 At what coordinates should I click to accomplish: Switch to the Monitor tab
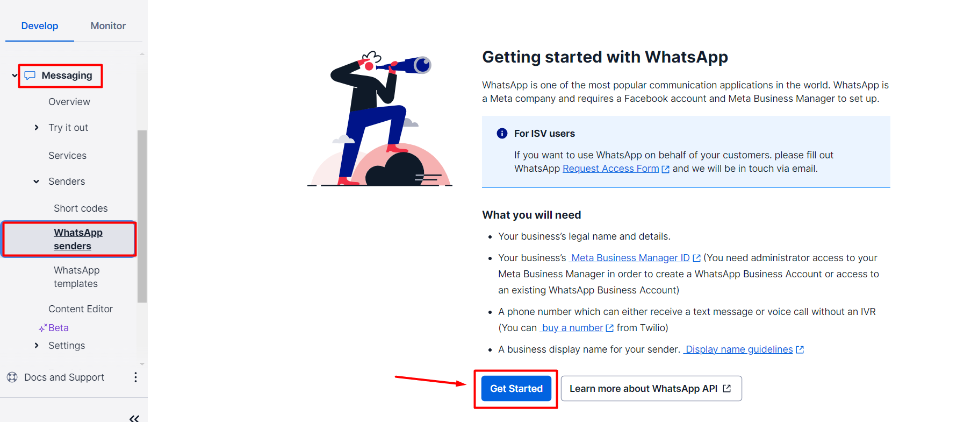(108, 26)
